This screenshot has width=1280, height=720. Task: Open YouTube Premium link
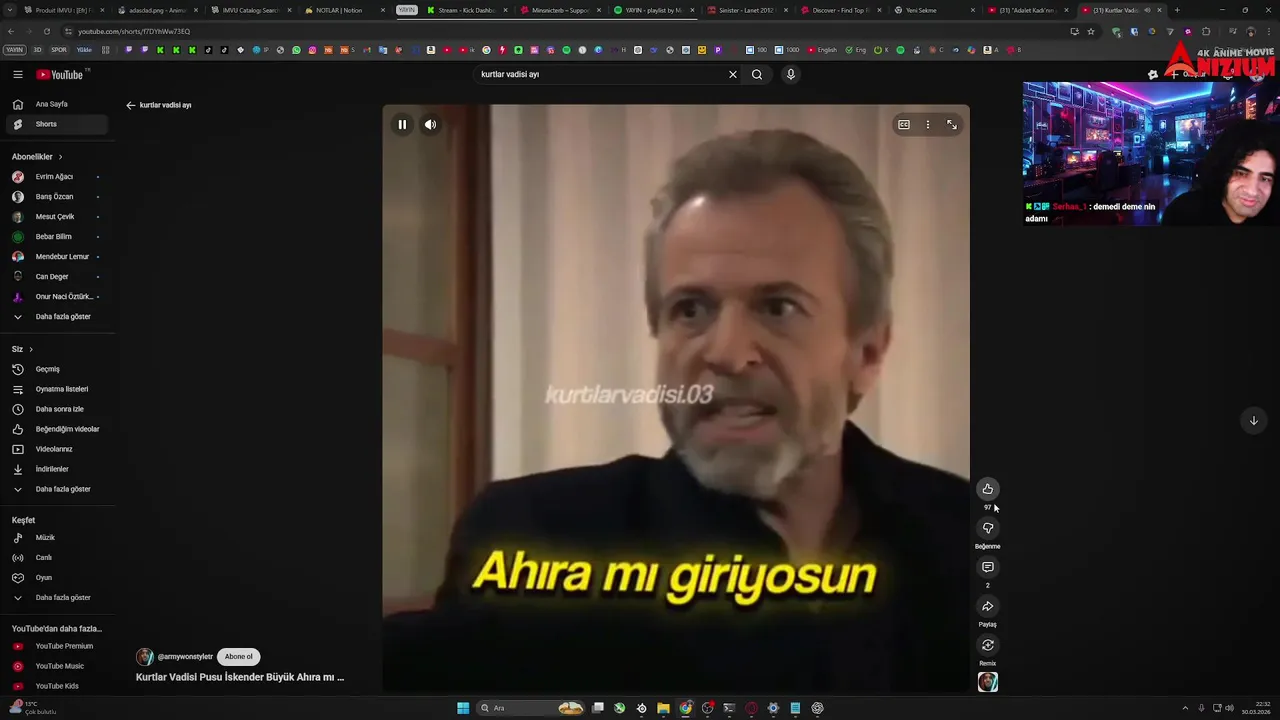coord(57,646)
